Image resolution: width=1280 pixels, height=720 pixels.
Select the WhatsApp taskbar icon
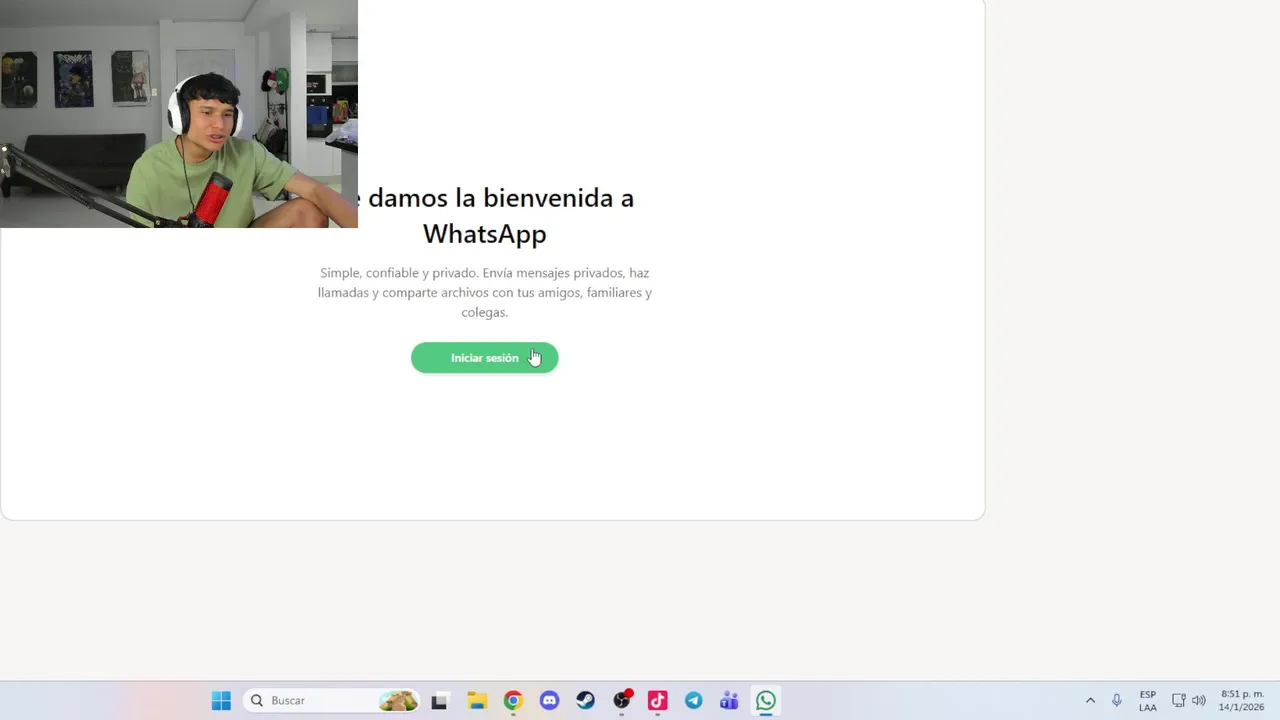pos(766,701)
